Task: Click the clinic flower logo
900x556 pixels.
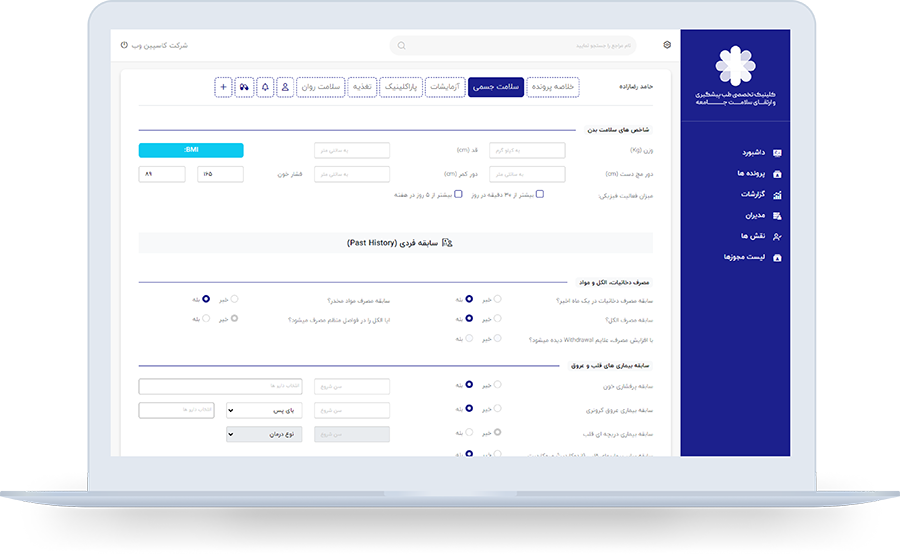Action: click(x=735, y=66)
